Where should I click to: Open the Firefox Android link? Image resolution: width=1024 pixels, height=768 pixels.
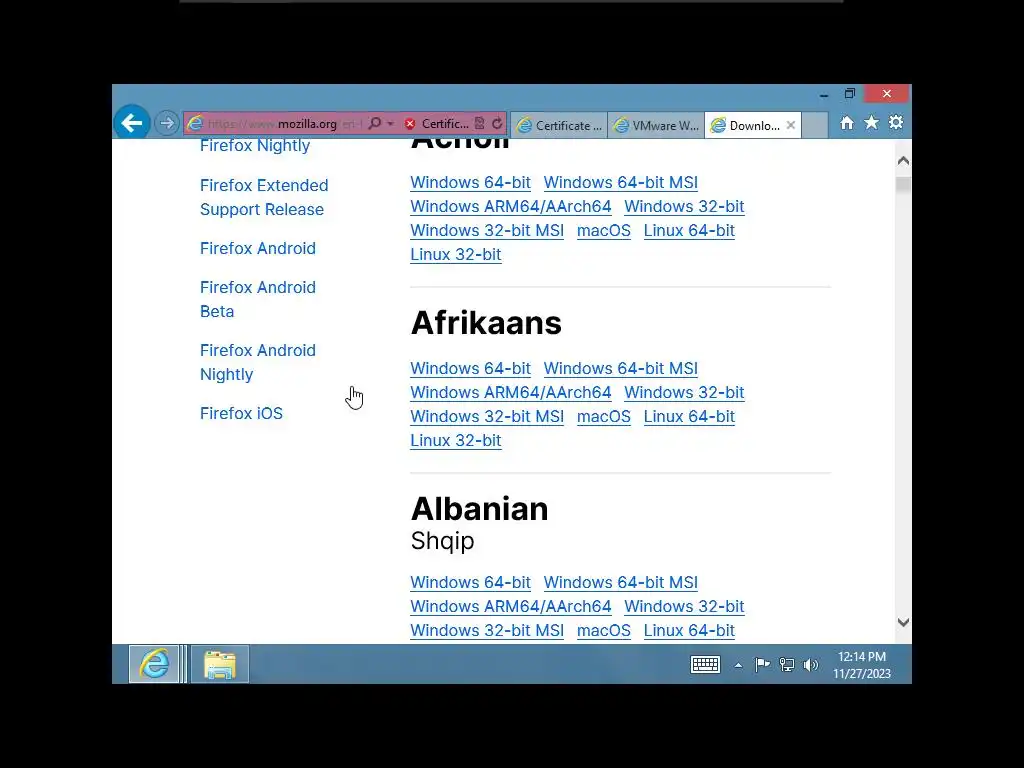tap(258, 248)
